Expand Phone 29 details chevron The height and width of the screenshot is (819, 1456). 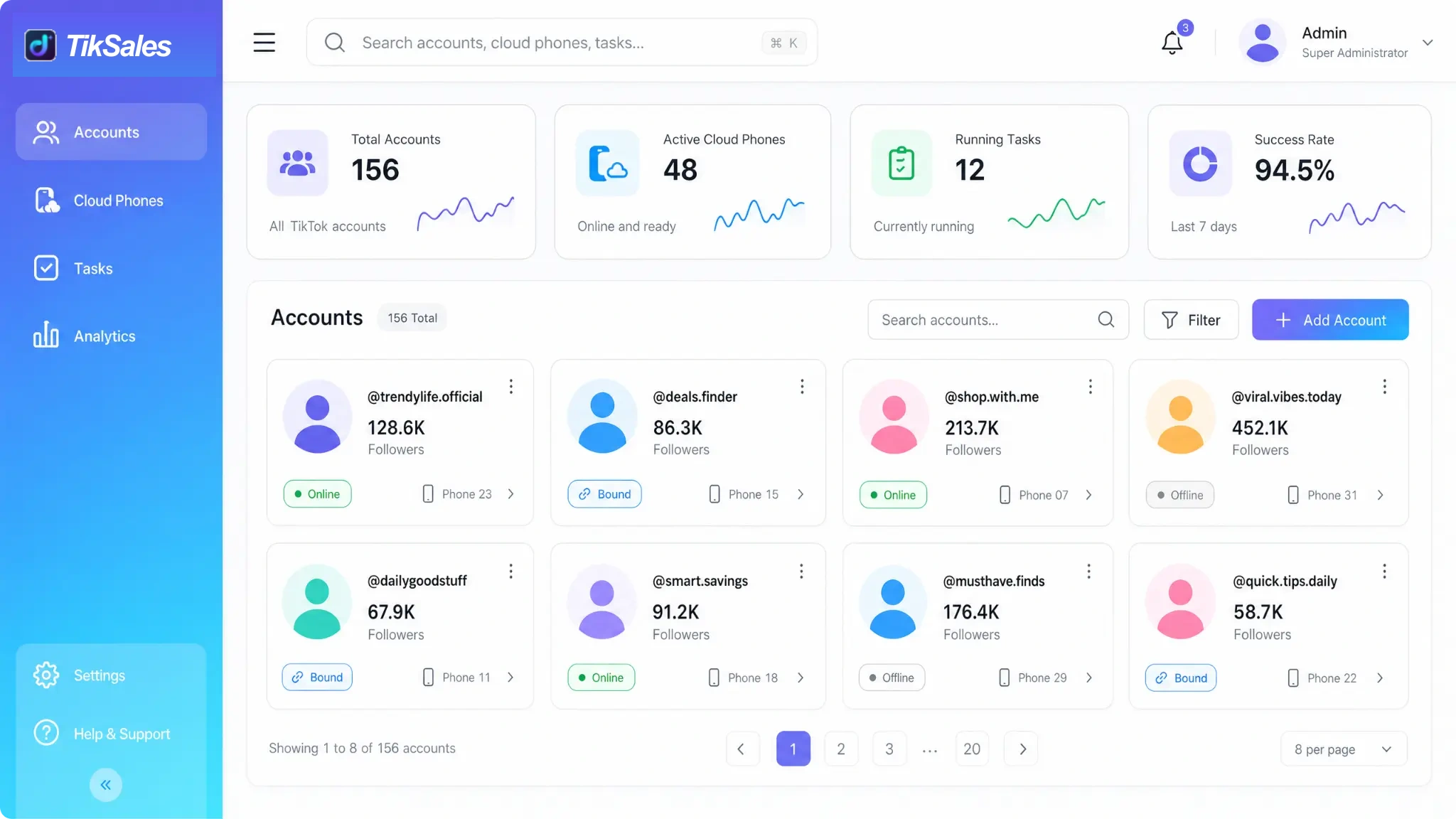click(x=1090, y=678)
